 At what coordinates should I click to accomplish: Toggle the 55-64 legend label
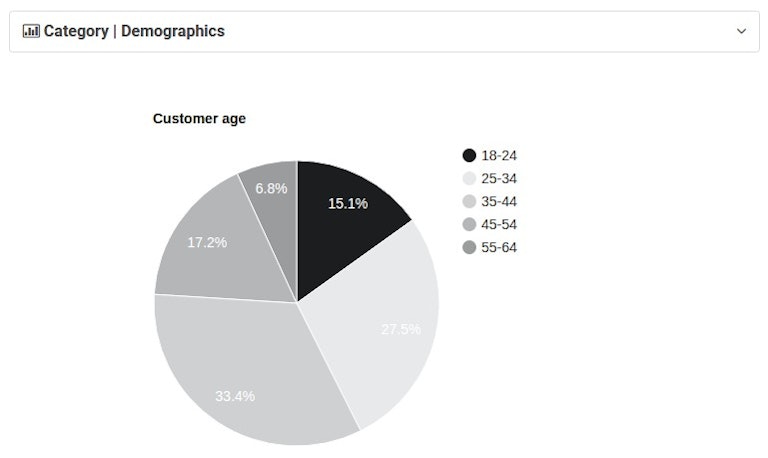[499, 247]
